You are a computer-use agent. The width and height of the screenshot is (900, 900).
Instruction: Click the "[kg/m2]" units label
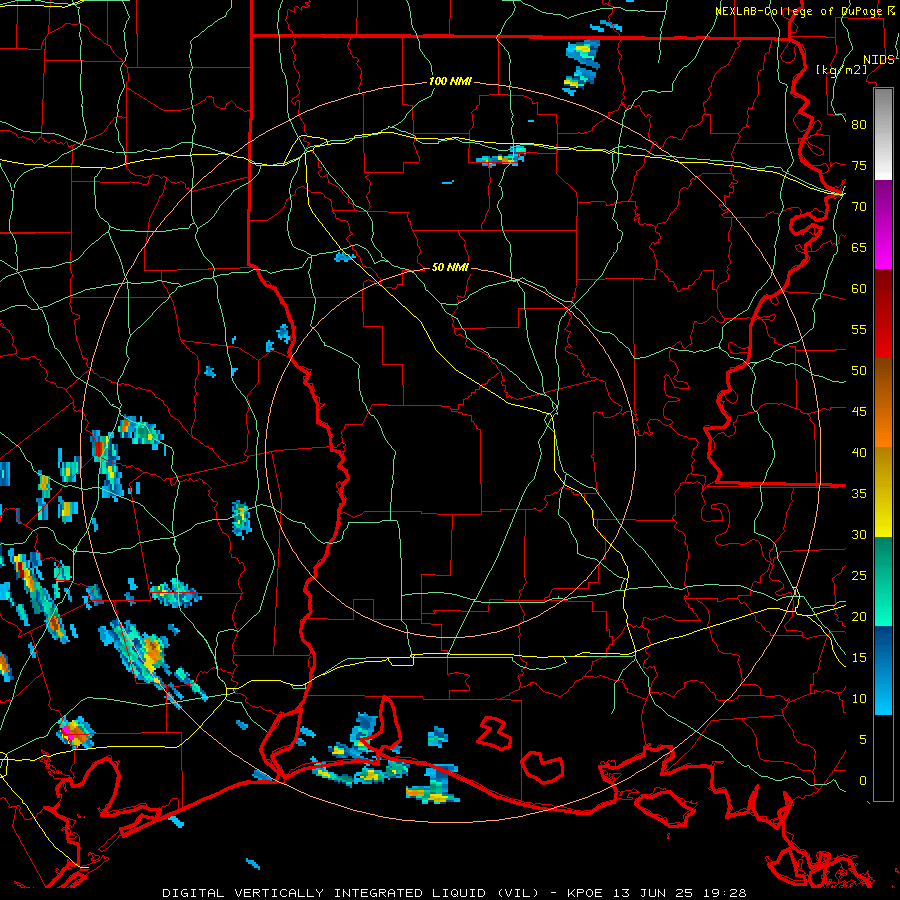coord(841,70)
